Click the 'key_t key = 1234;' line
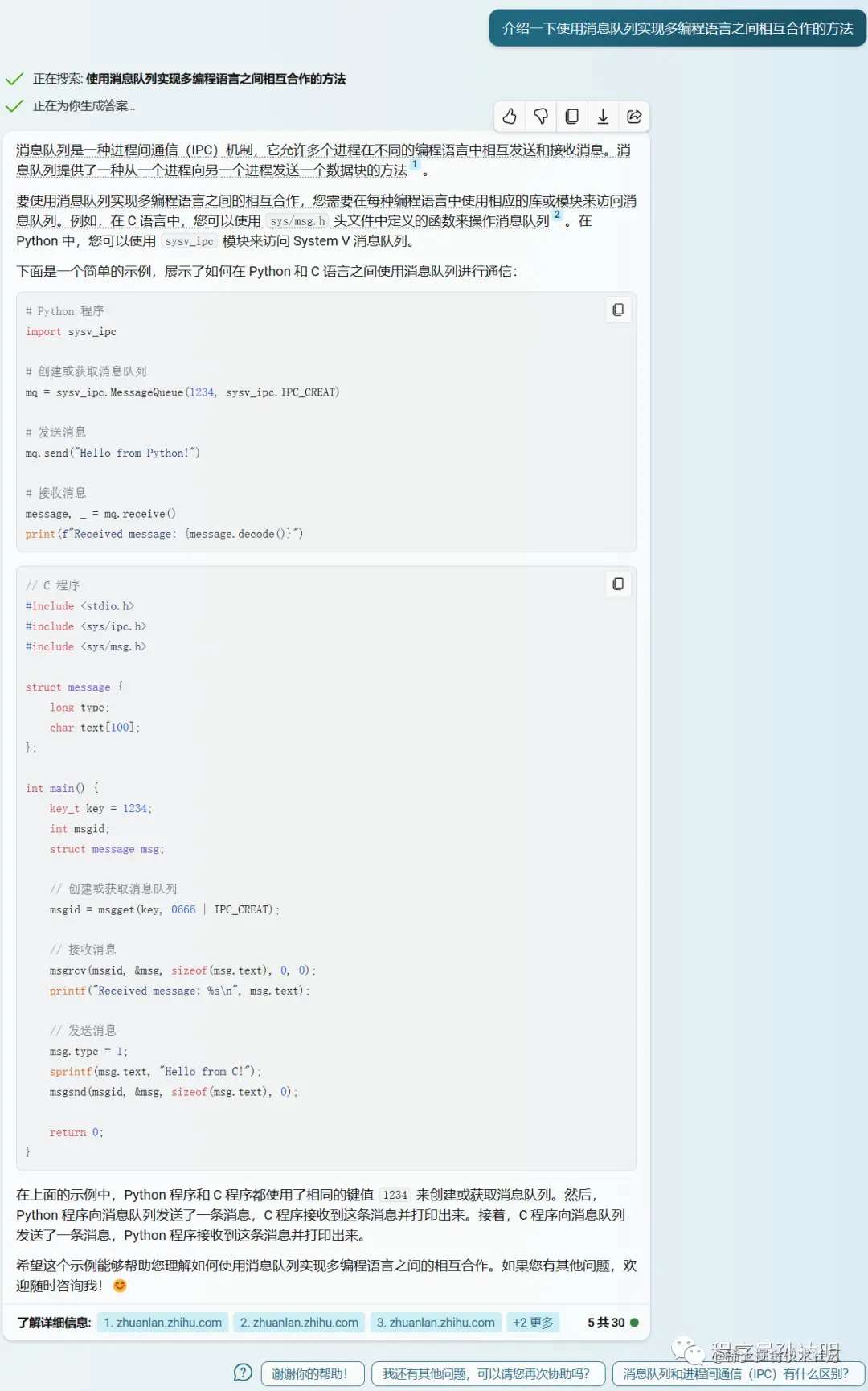The height and width of the screenshot is (1391, 868). (x=100, y=809)
